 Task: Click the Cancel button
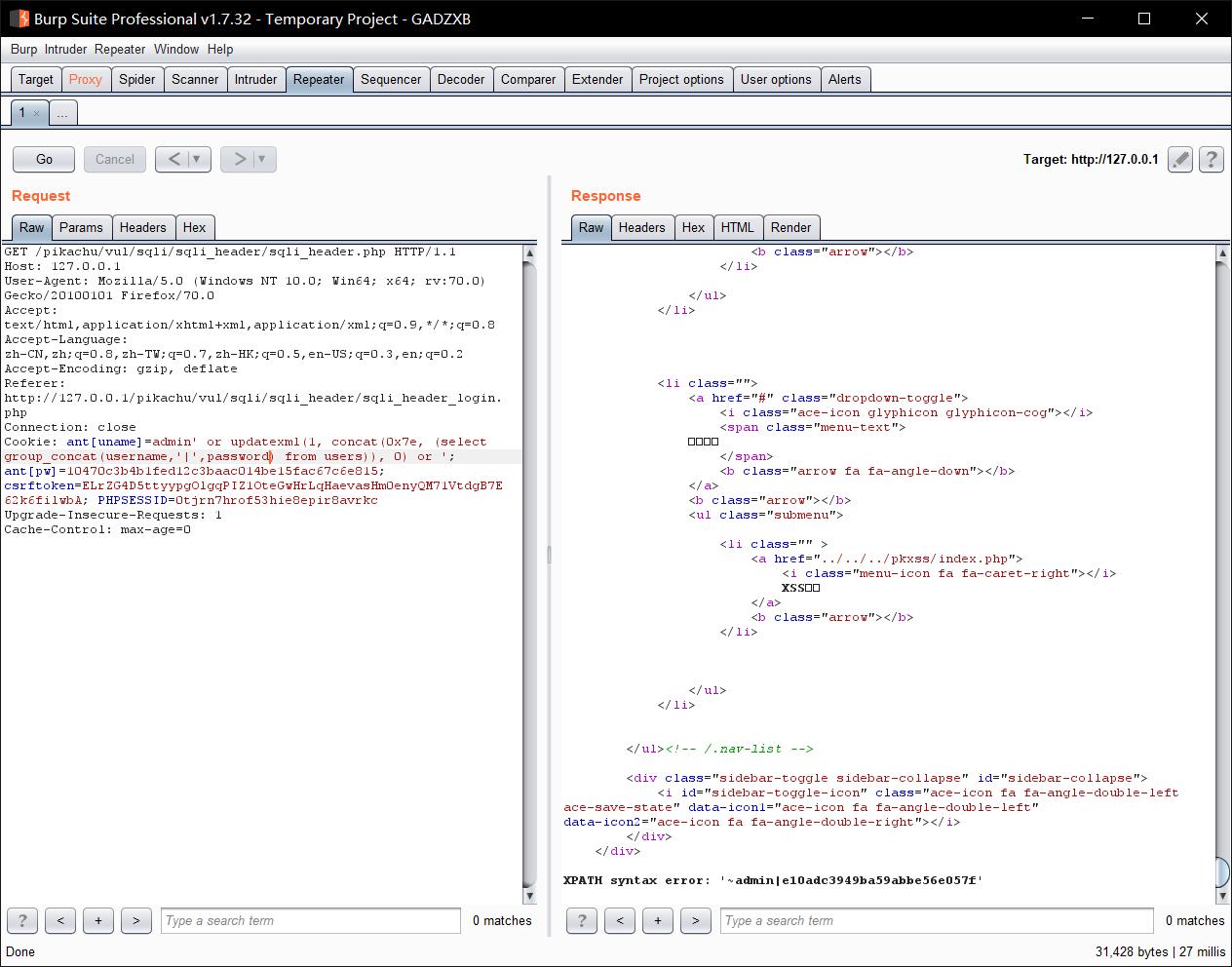point(115,159)
